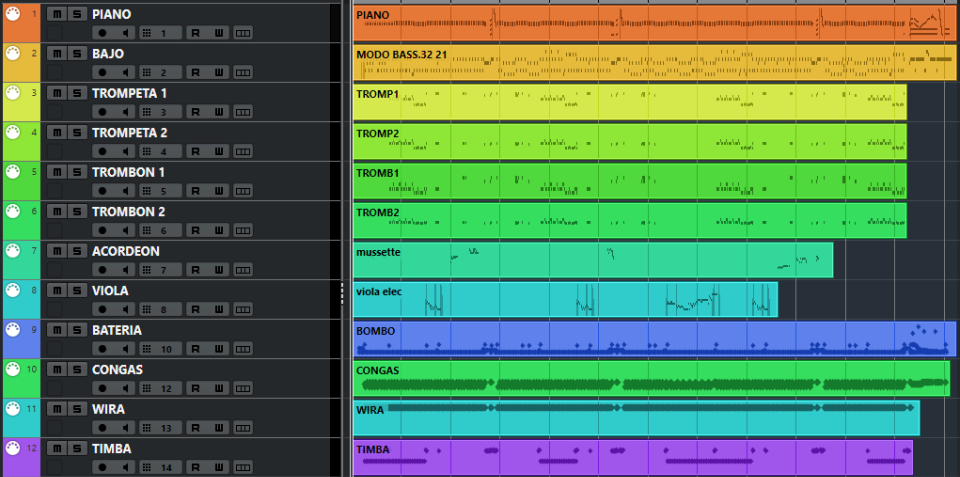Enable write automation on TROMPETA 1 track
The height and width of the screenshot is (477, 960).
[x=219, y=112]
